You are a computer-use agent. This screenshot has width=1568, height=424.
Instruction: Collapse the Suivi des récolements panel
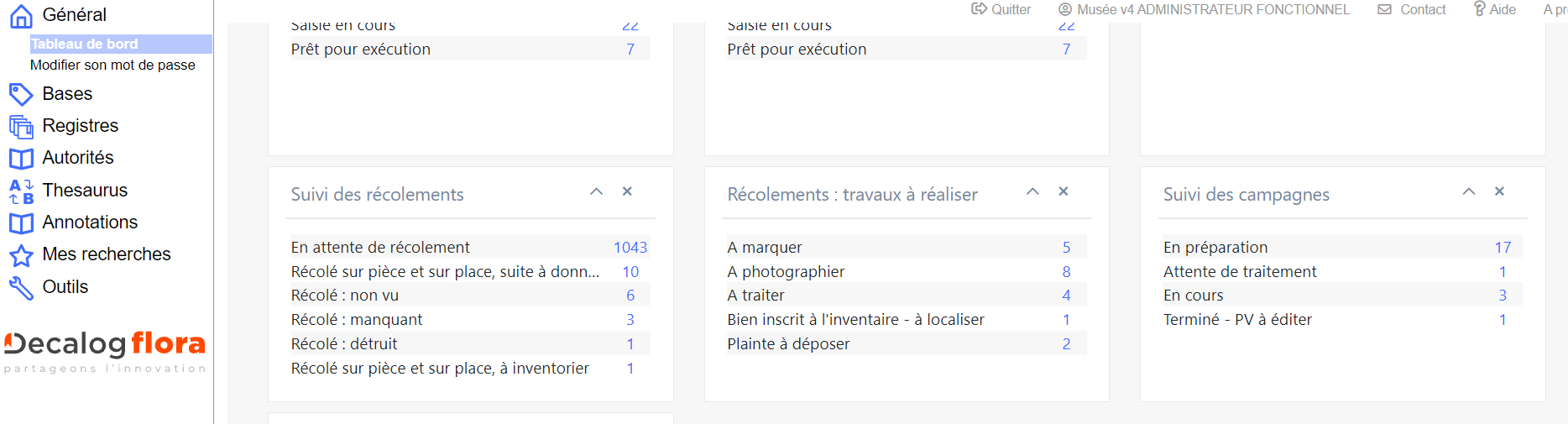click(x=596, y=191)
